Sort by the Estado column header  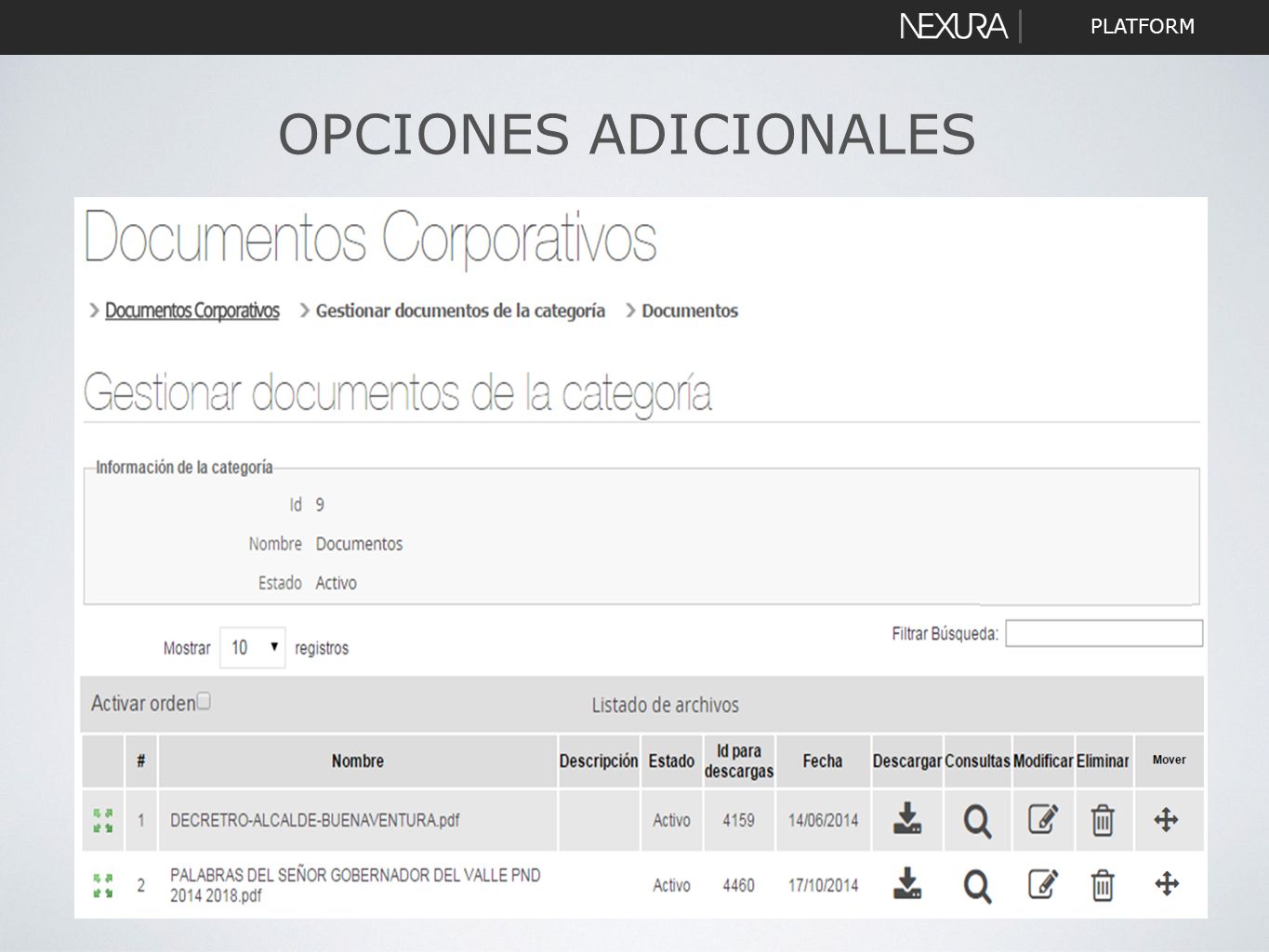[671, 760]
